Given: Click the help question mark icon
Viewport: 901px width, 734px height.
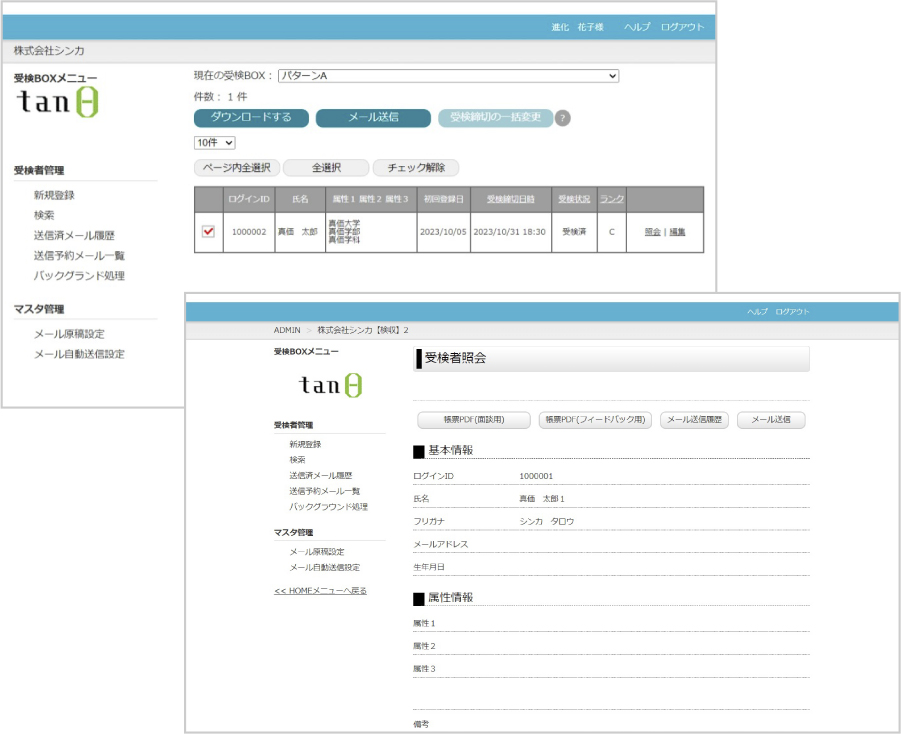Looking at the screenshot, I should 563,118.
